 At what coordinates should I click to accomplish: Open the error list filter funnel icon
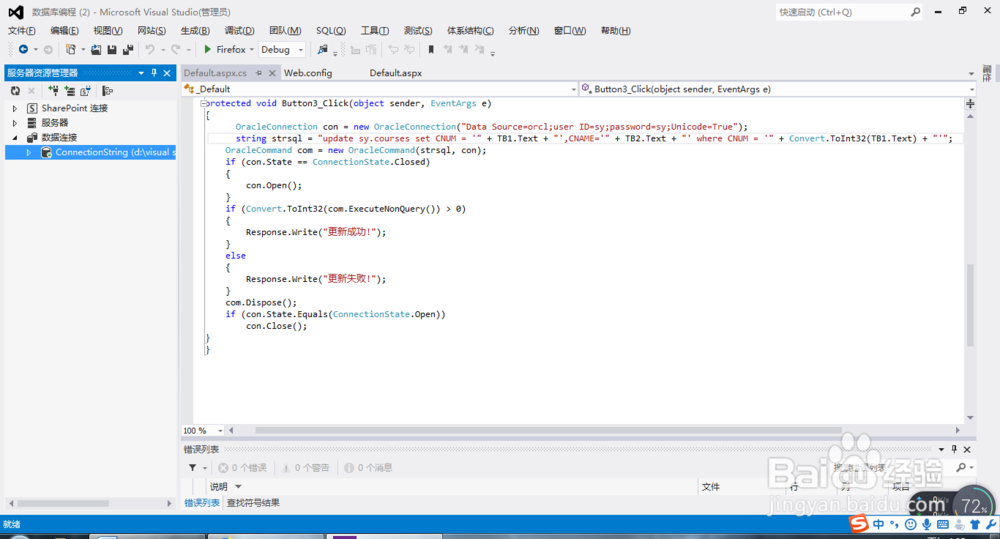click(193, 468)
